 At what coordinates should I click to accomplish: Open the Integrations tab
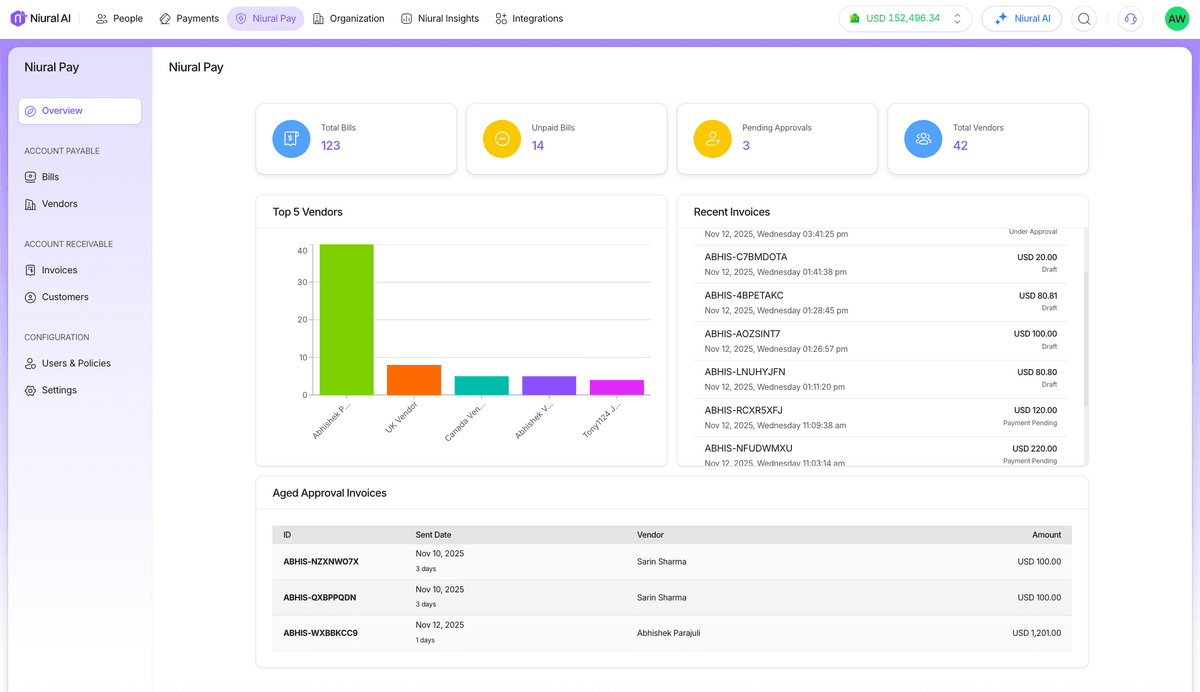[529, 18]
